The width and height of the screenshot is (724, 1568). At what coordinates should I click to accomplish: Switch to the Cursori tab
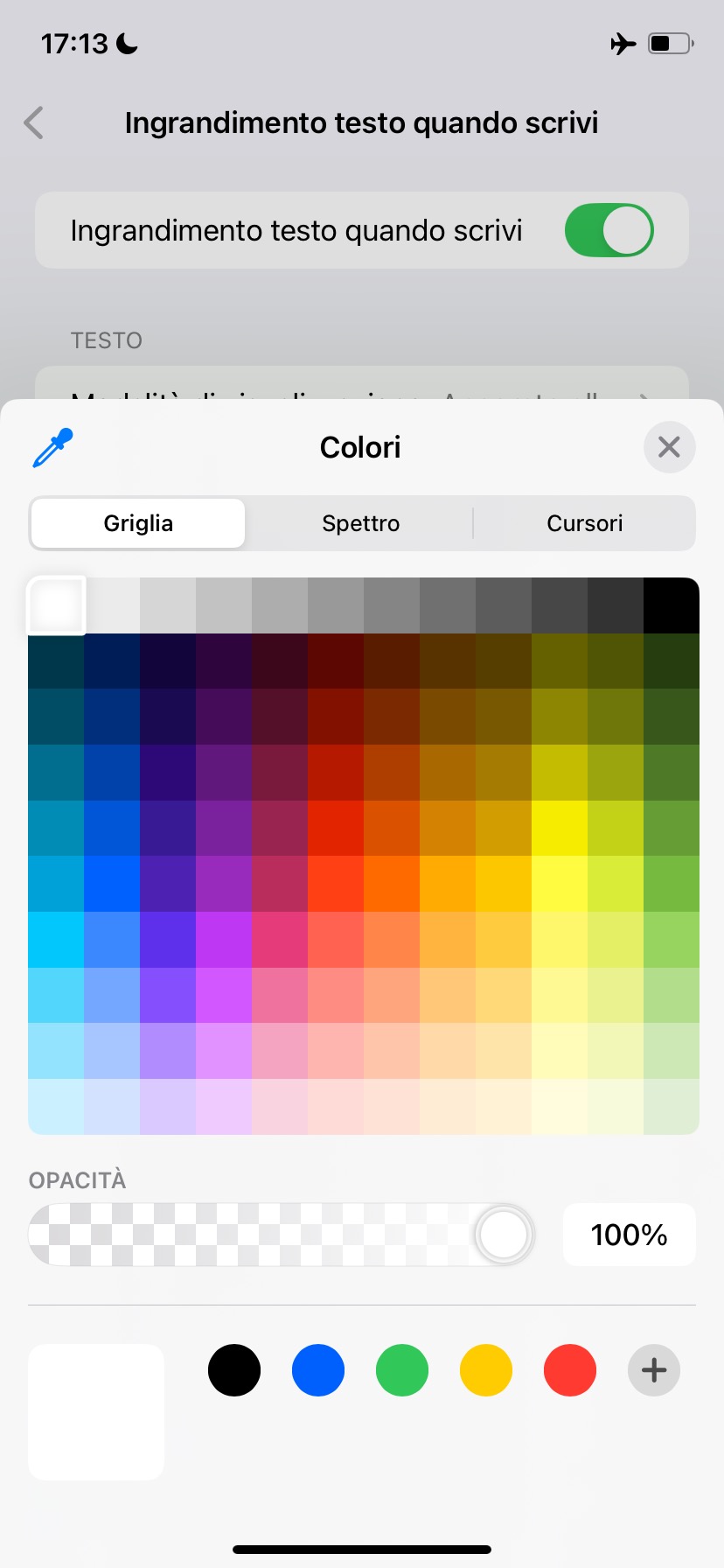[x=584, y=523]
